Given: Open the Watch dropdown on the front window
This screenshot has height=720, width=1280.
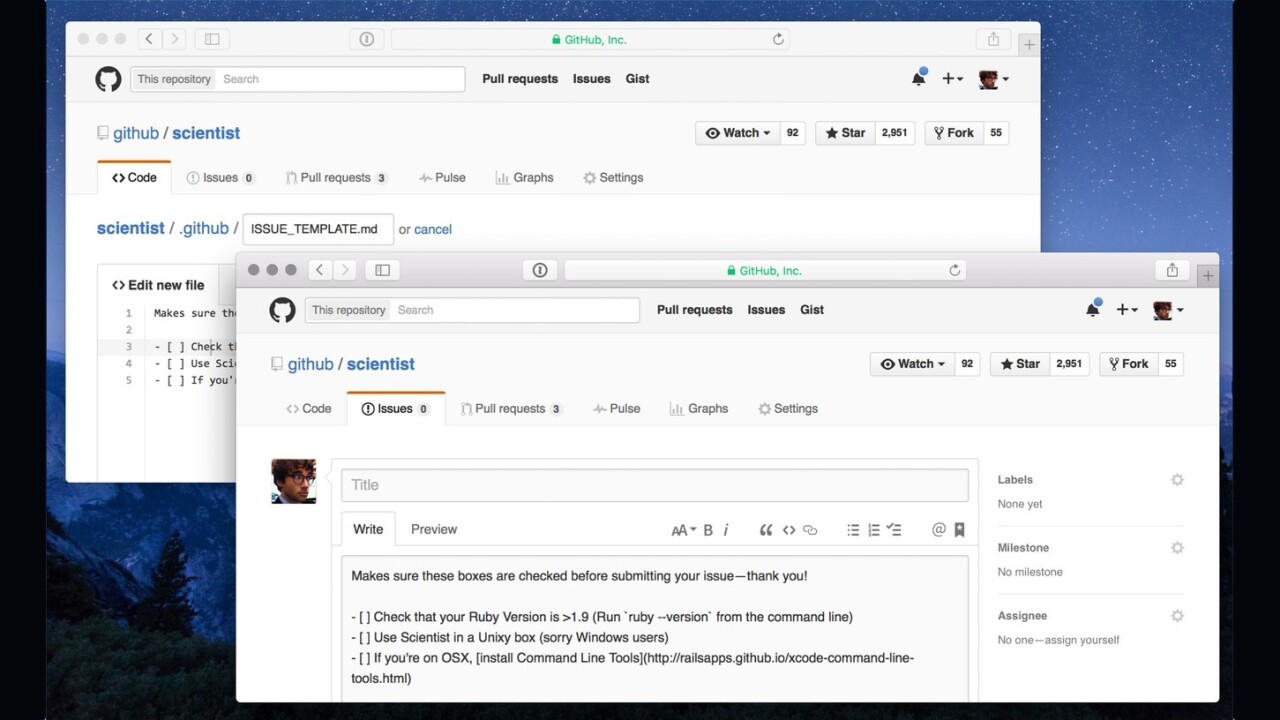Looking at the screenshot, I should (x=911, y=364).
